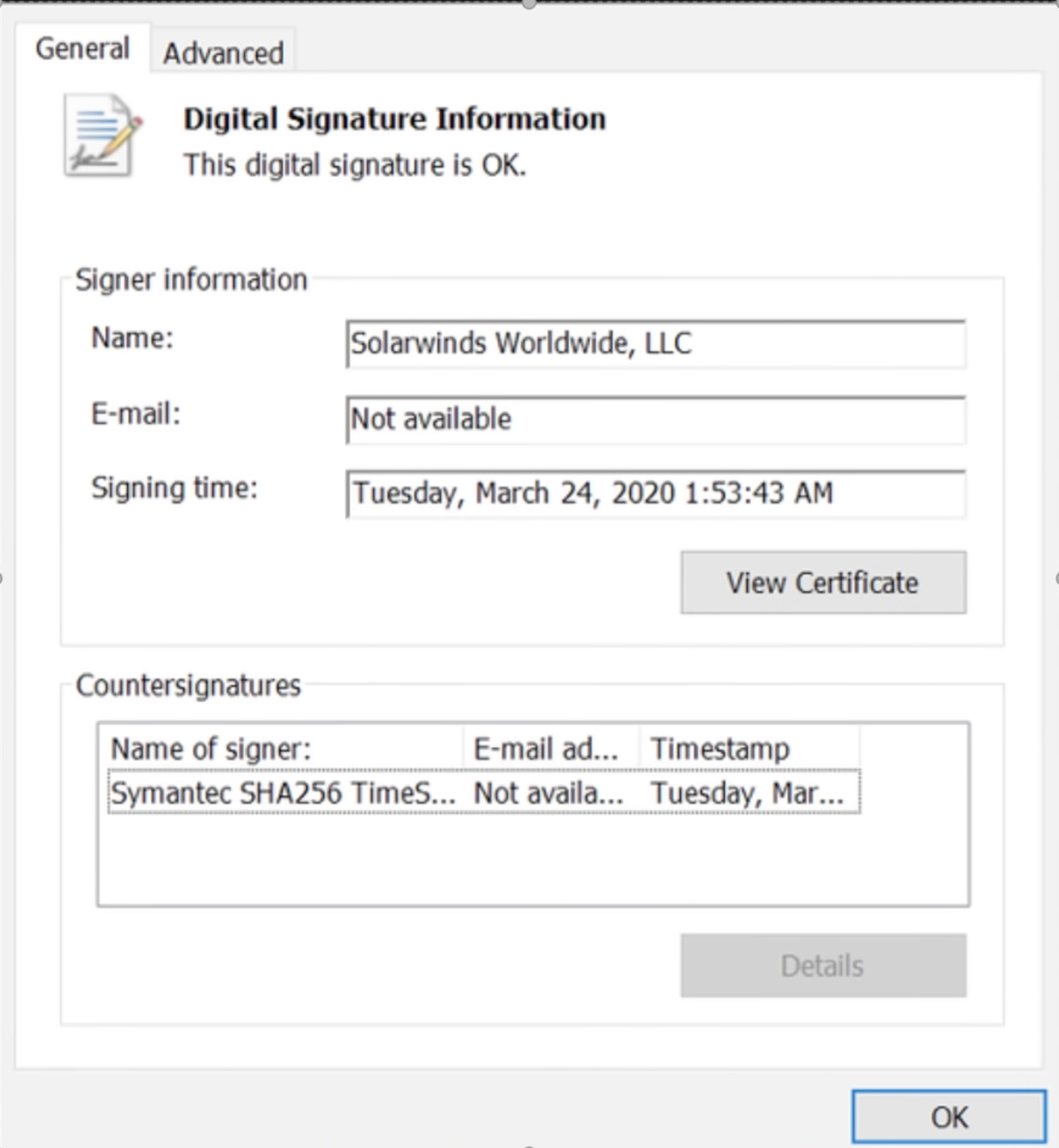
Task: Click the signed document icon
Action: tap(102, 136)
